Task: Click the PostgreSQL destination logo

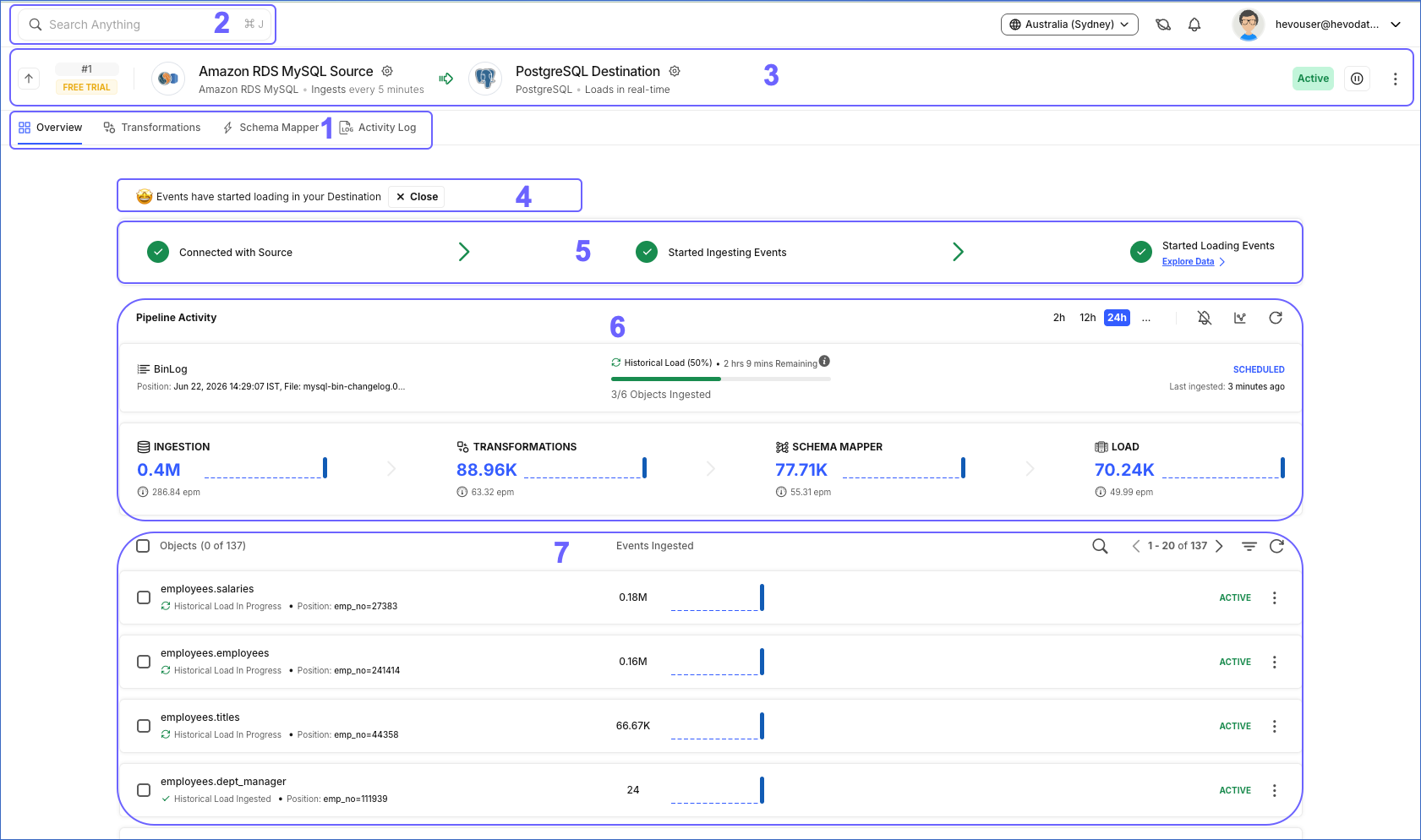Action: [485, 79]
